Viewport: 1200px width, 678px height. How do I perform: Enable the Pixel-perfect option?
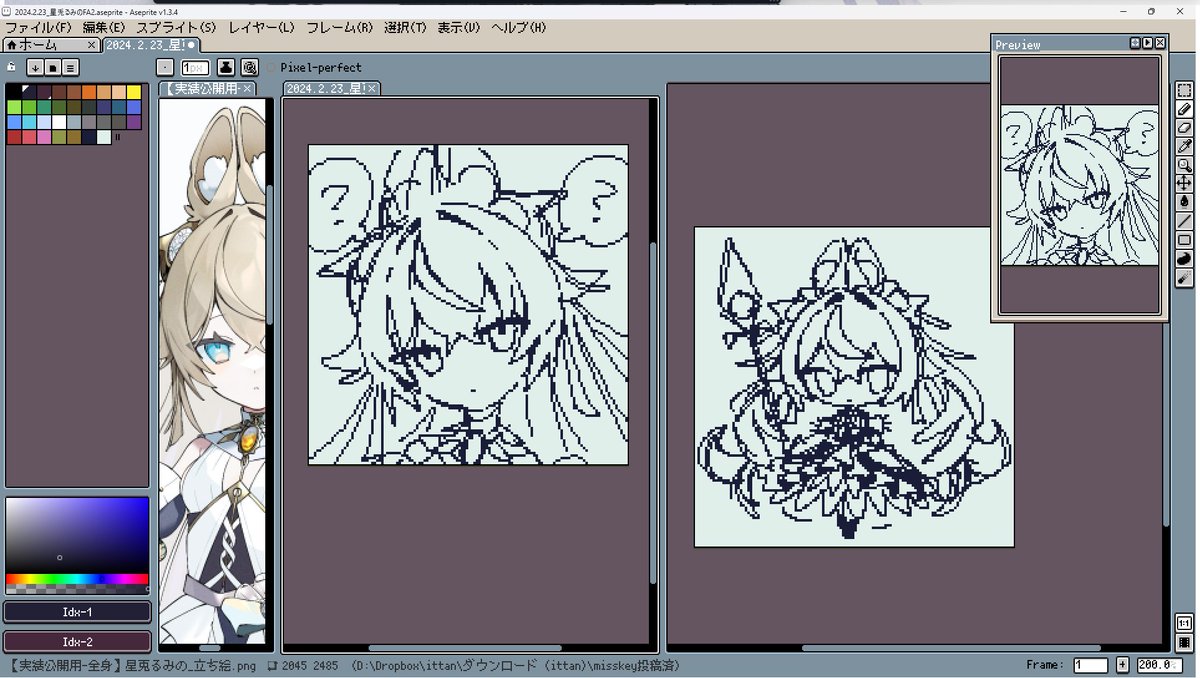[270, 67]
